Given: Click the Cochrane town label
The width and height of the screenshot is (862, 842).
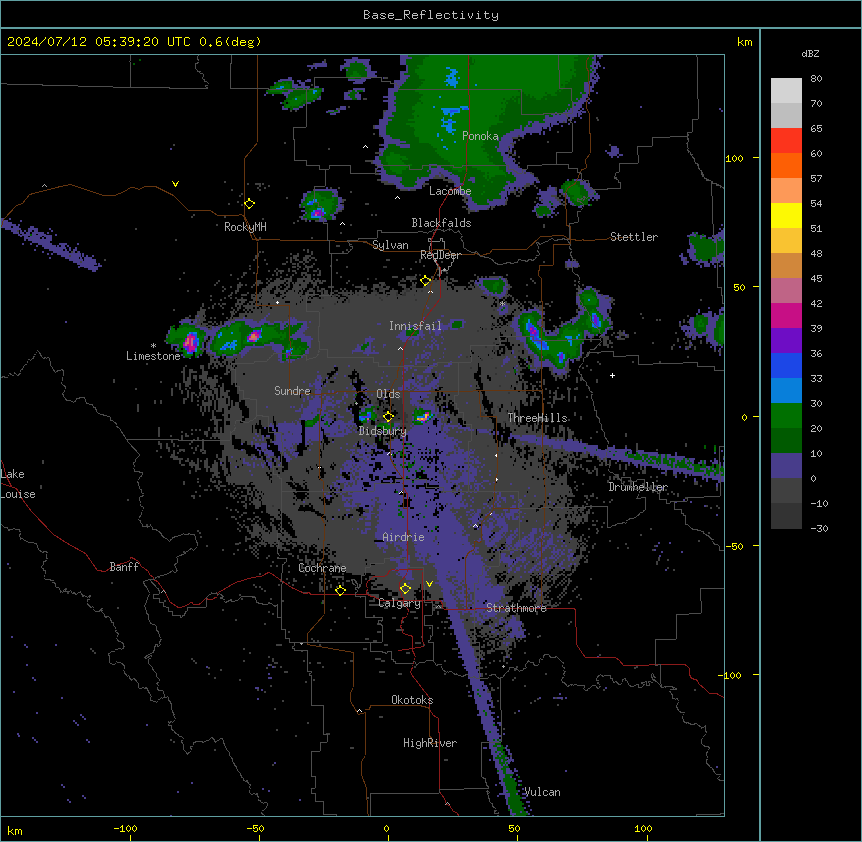Looking at the screenshot, I should (x=322, y=568).
